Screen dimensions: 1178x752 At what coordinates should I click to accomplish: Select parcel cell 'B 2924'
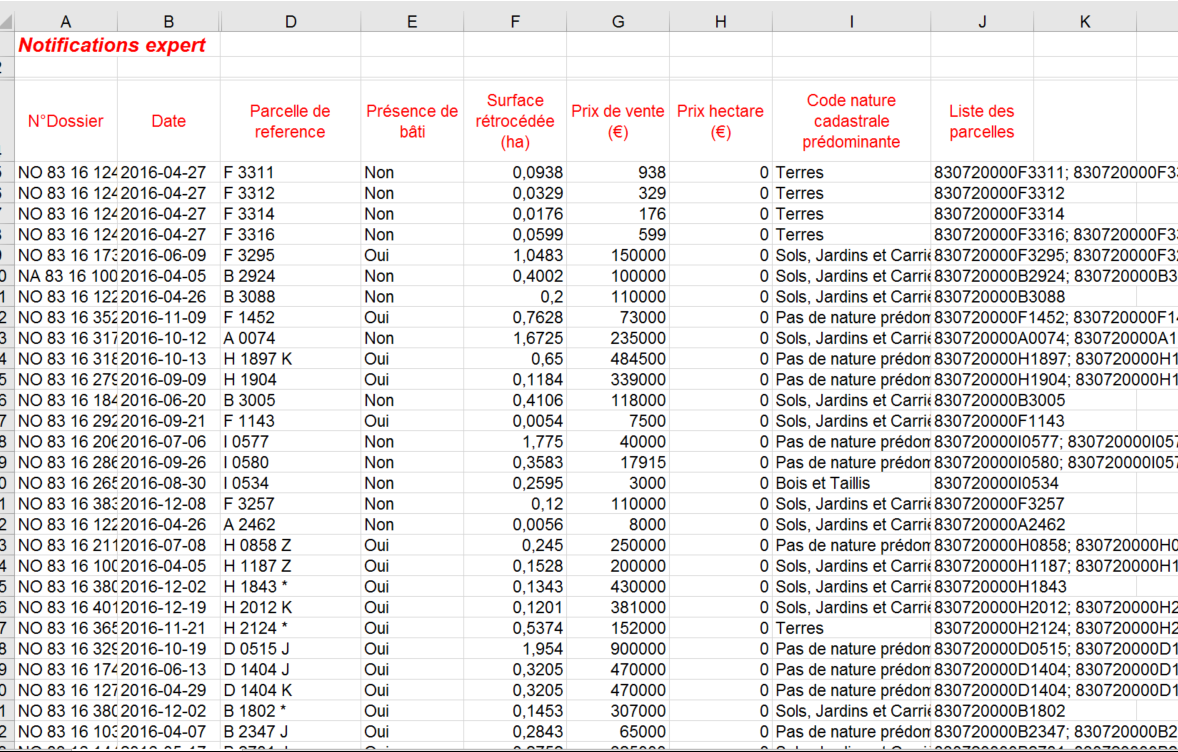pyautogui.click(x=290, y=276)
